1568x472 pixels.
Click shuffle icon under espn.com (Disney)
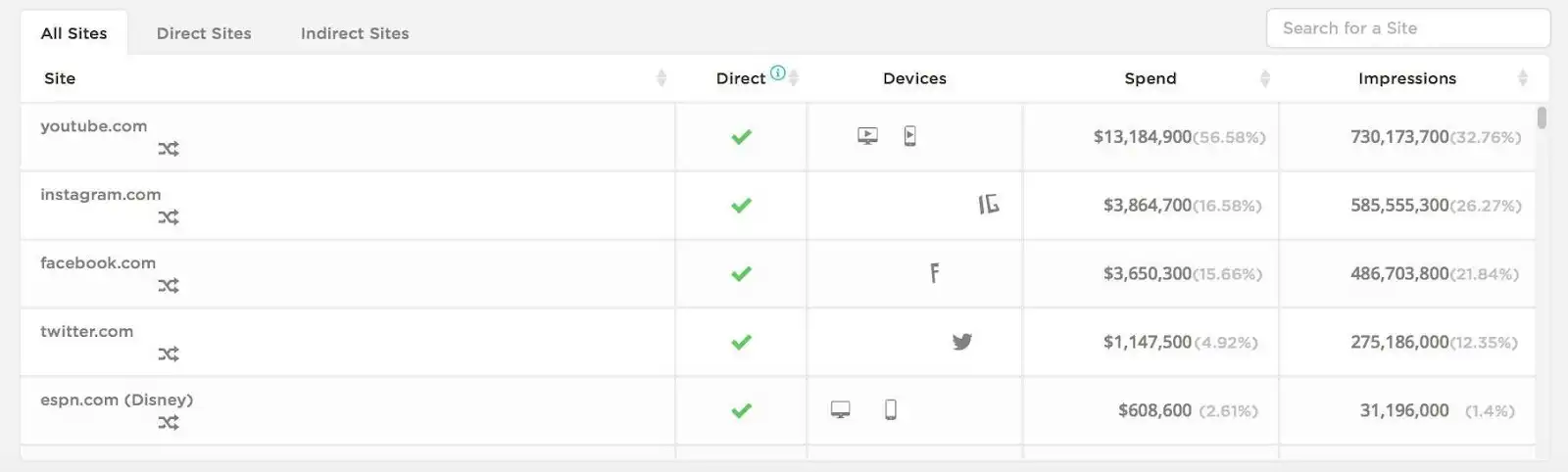coord(169,423)
